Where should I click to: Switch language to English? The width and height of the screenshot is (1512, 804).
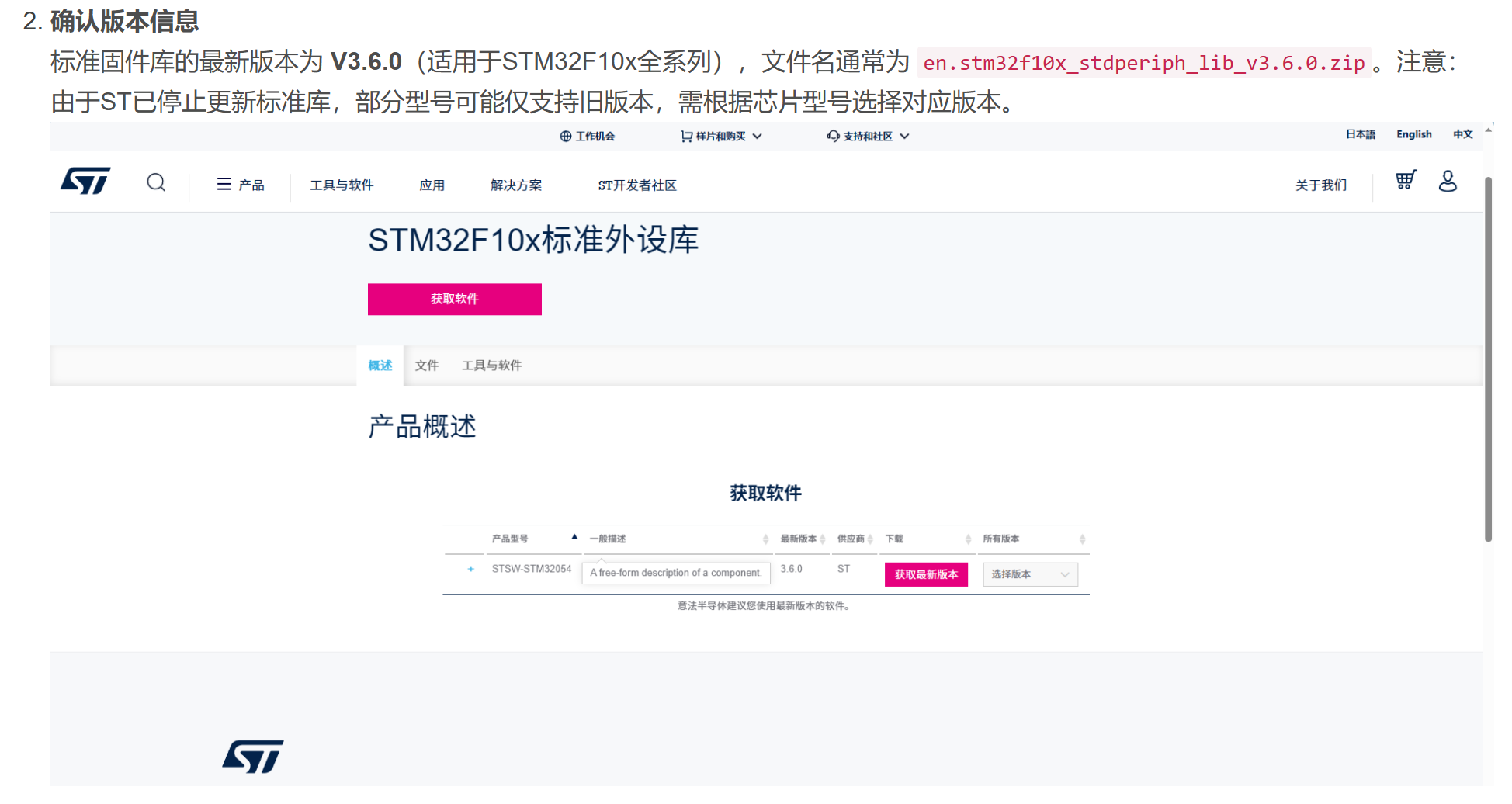tap(1413, 134)
